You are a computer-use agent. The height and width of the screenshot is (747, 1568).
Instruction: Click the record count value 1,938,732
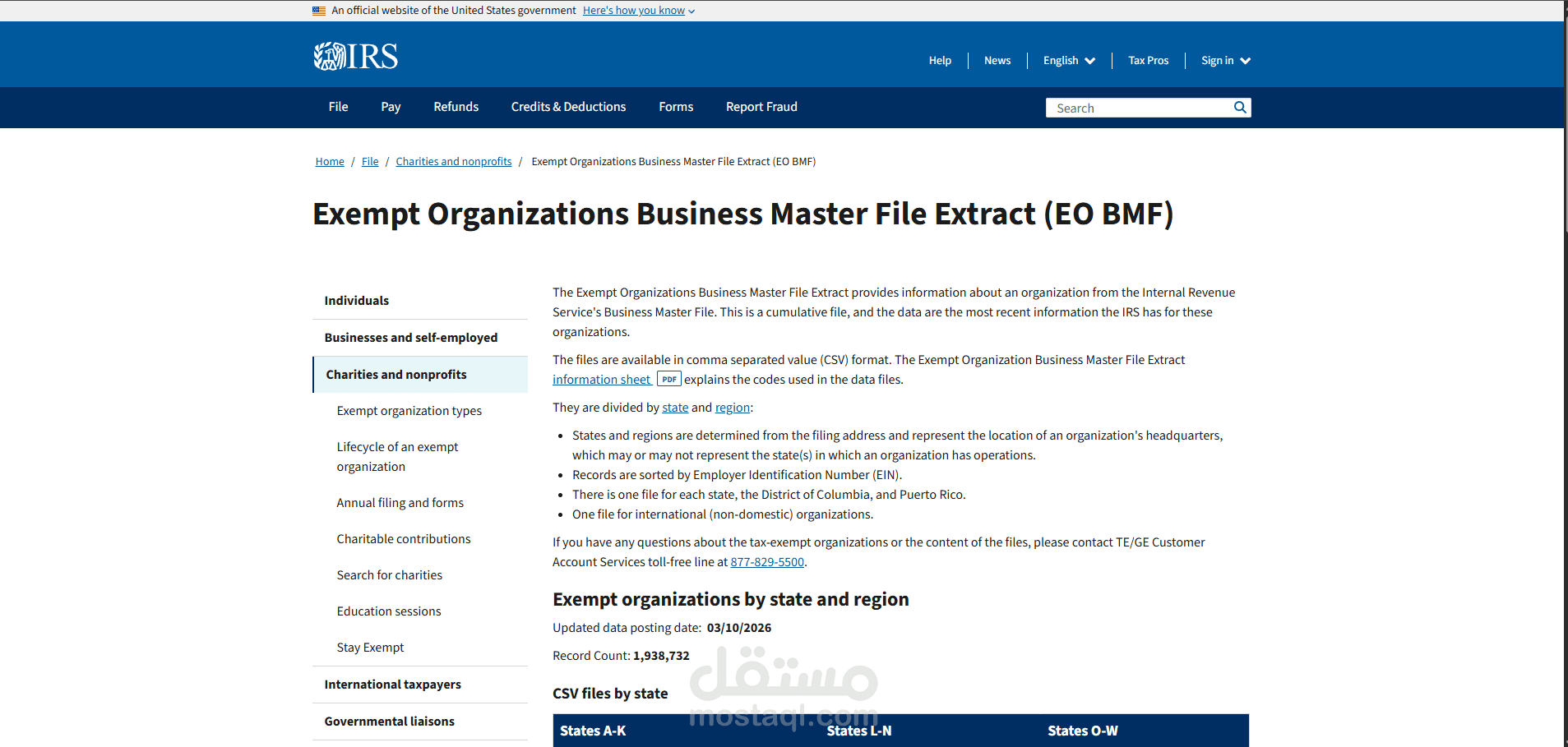[x=661, y=656]
